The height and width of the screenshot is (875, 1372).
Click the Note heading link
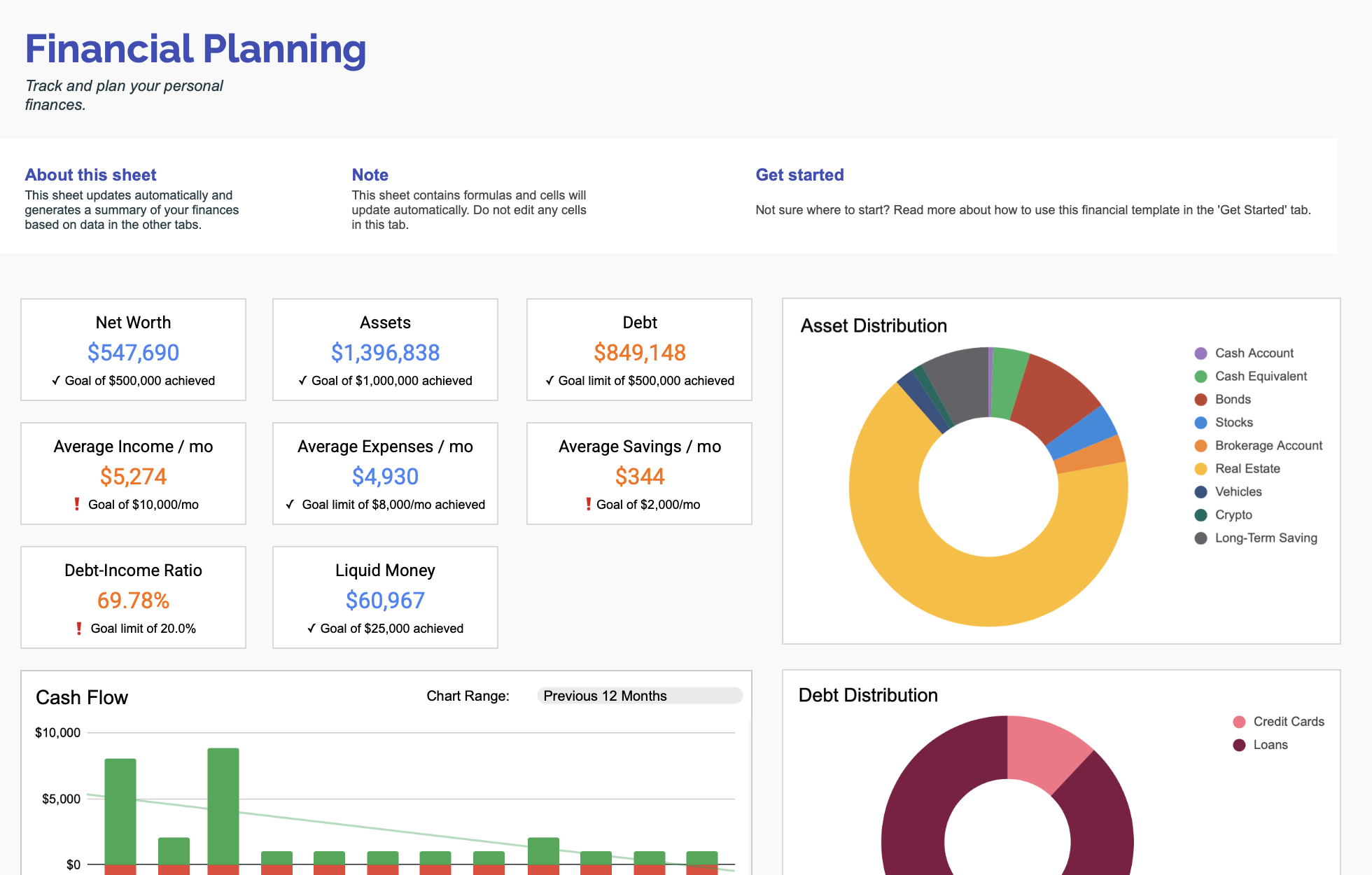370,175
